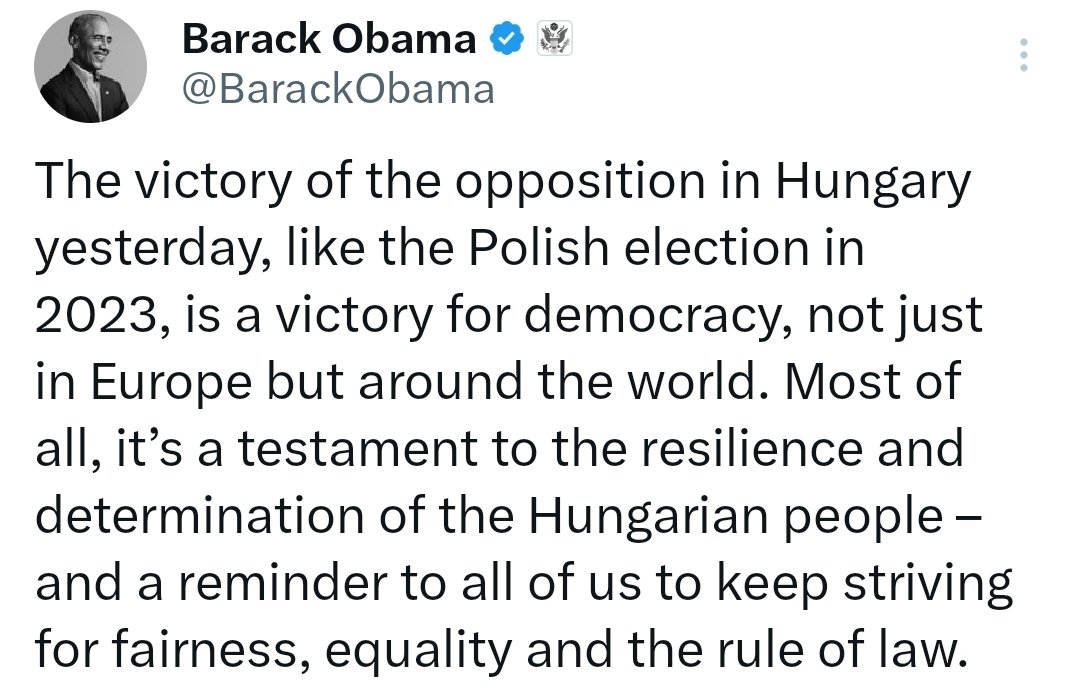Open the @BarackObama handle link

pyautogui.click(x=338, y=89)
